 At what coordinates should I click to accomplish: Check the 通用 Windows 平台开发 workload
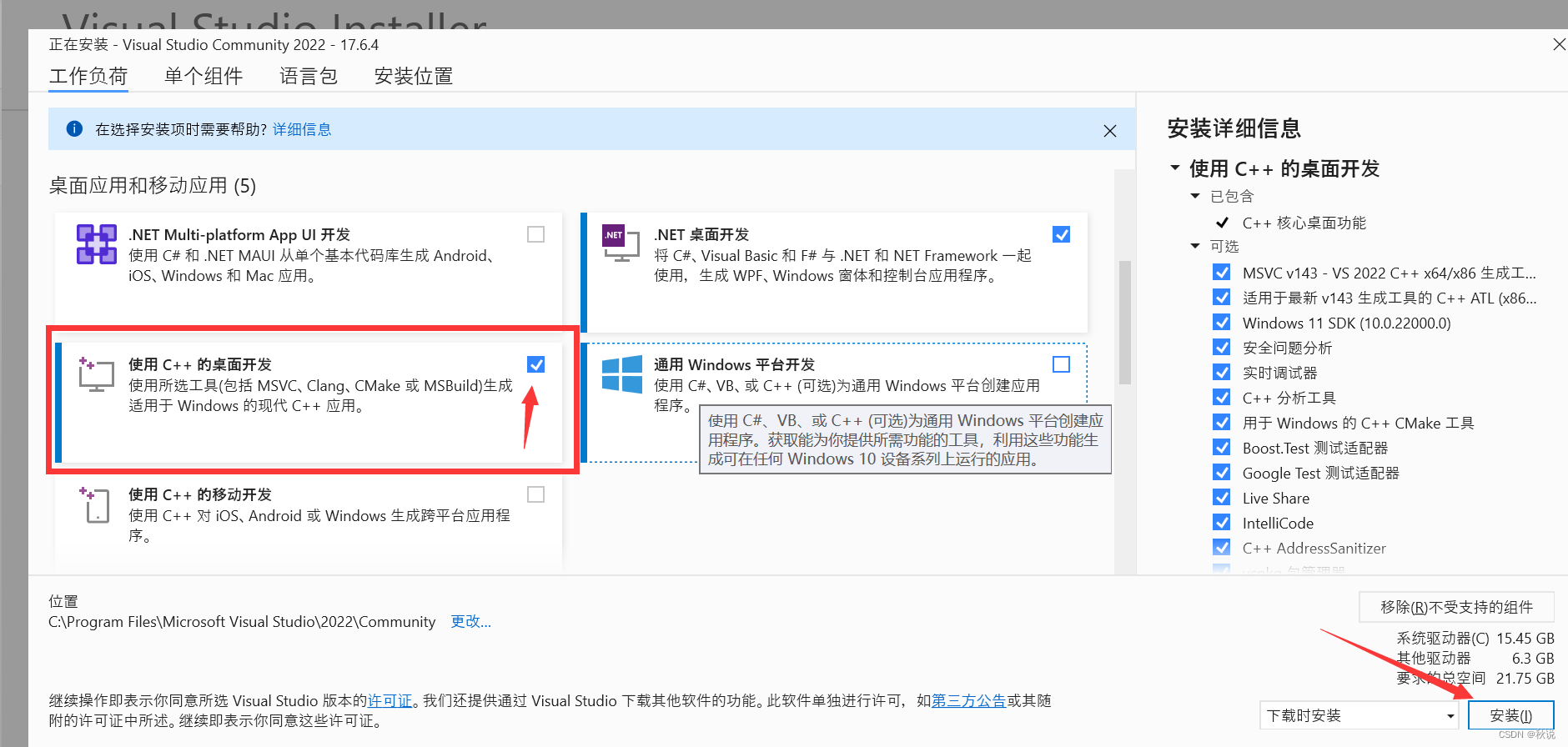[1062, 364]
